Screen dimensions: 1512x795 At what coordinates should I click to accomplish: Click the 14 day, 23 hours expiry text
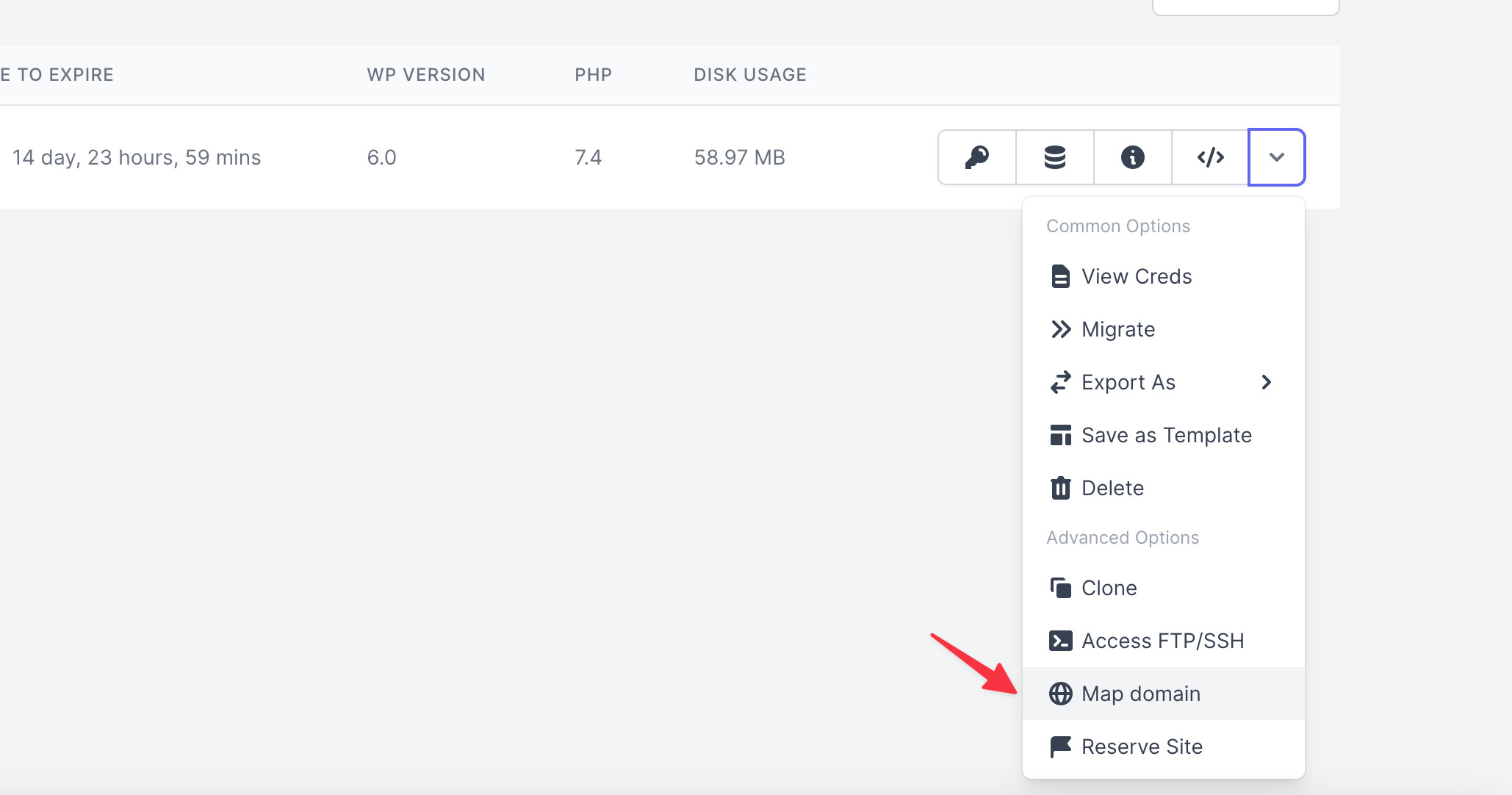click(x=137, y=157)
